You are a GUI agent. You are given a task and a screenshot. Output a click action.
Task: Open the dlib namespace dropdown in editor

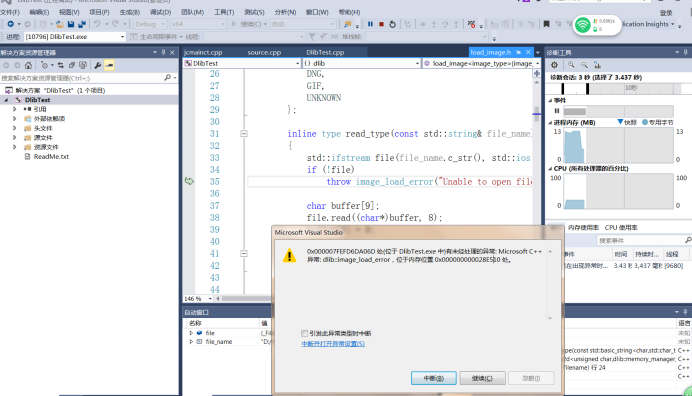tap(361, 64)
